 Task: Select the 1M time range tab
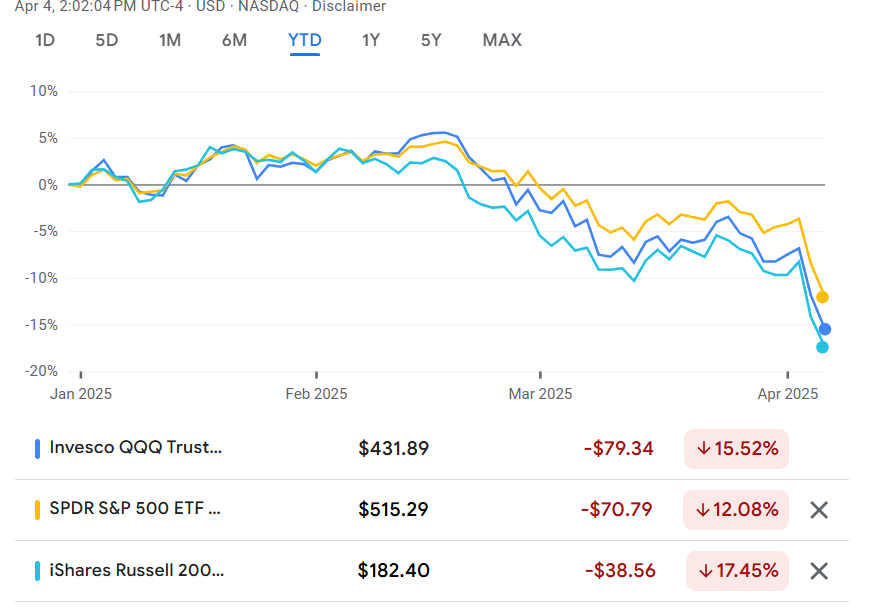170,40
